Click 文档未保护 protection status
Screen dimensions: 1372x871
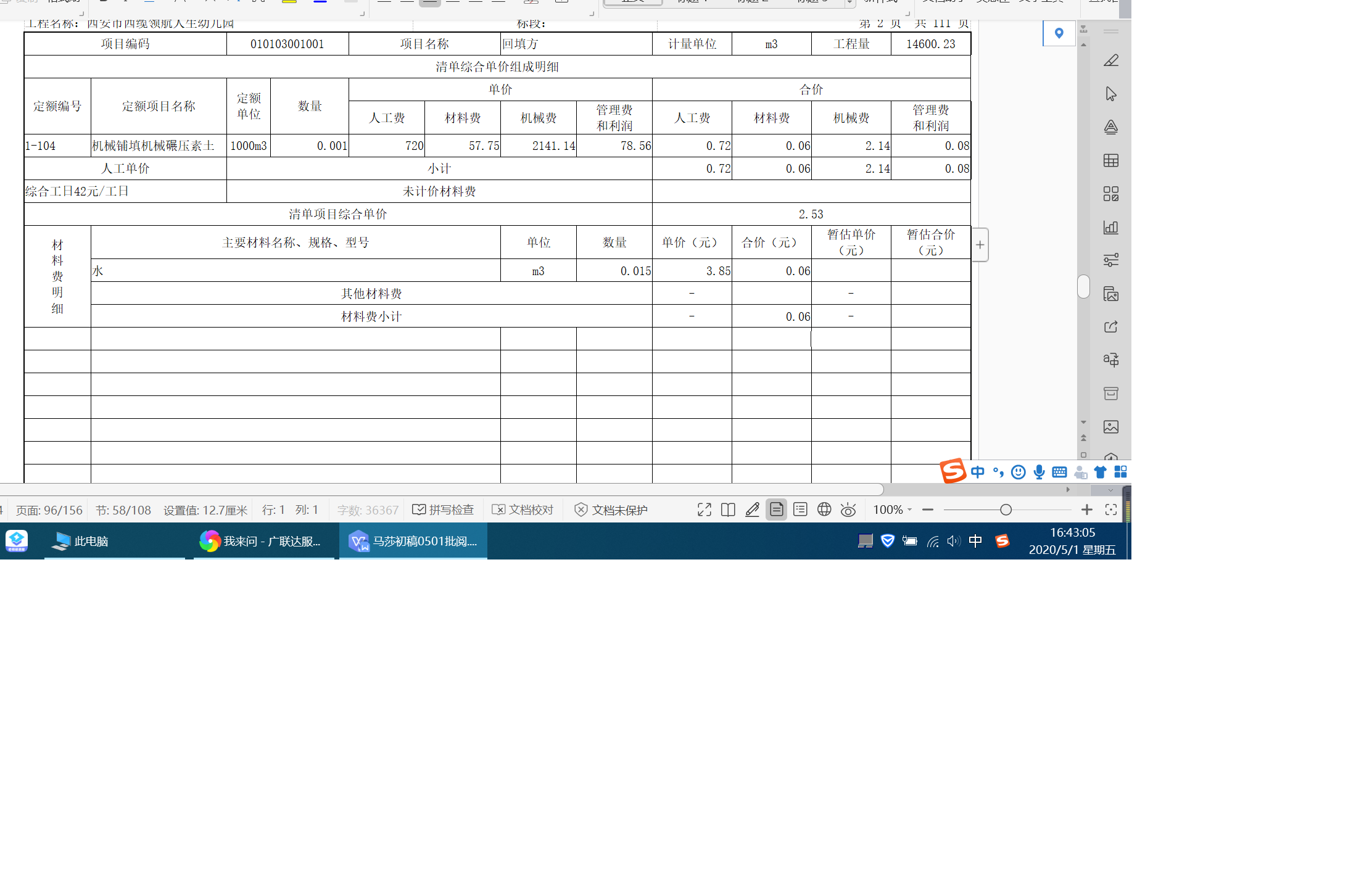pos(611,510)
